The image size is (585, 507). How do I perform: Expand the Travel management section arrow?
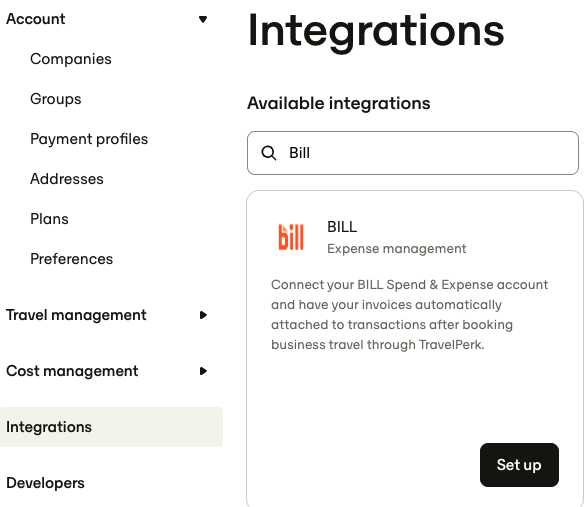[x=203, y=315]
